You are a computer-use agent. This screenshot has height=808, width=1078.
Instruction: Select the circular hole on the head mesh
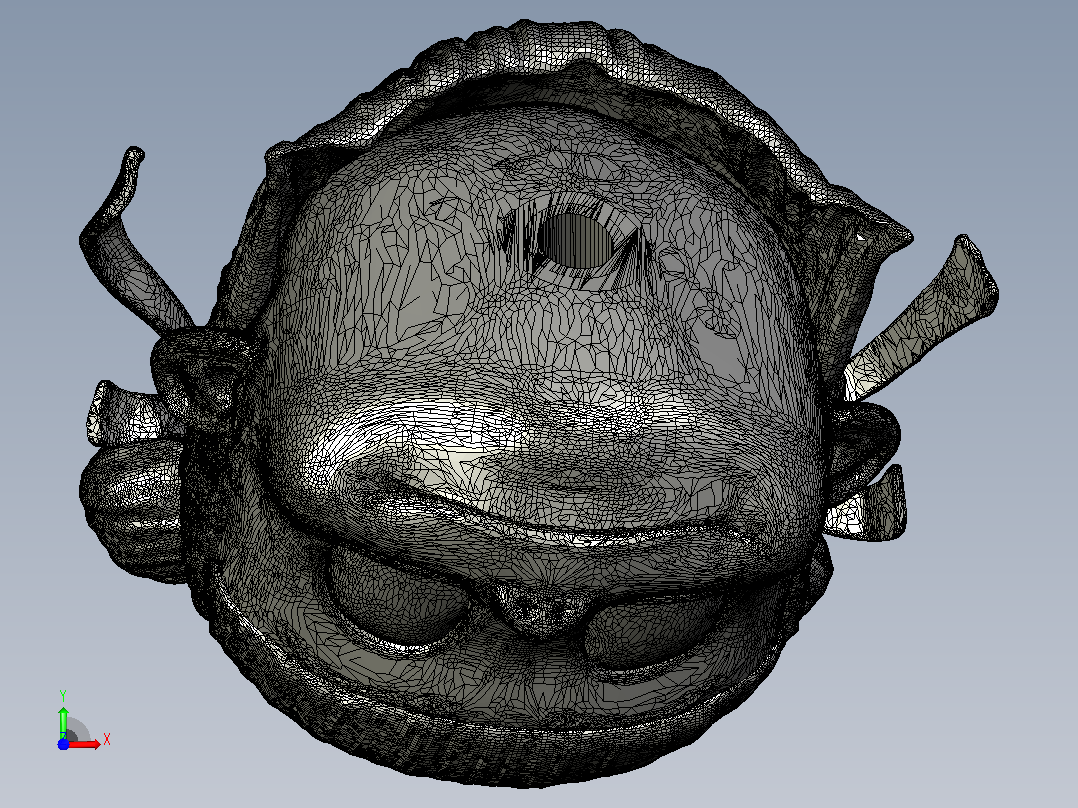tap(575, 240)
